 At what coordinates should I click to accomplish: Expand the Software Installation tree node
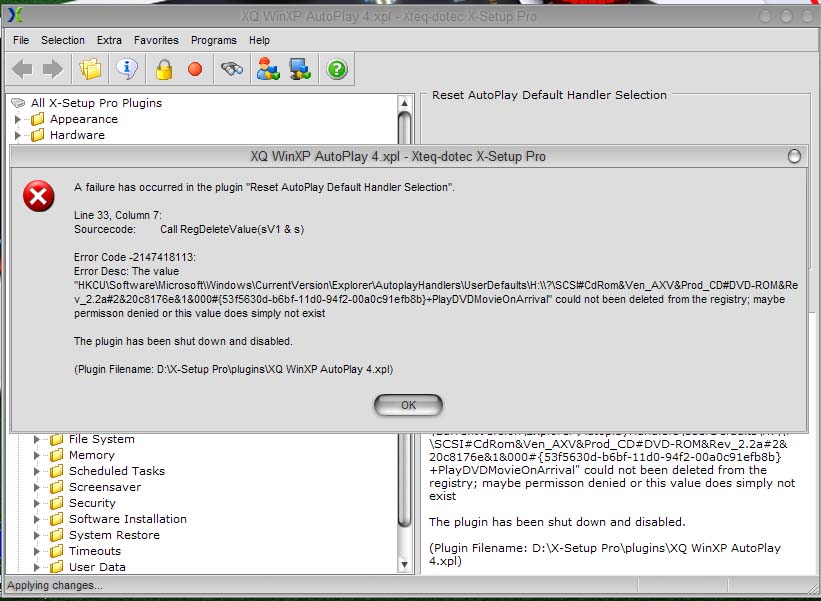37,519
